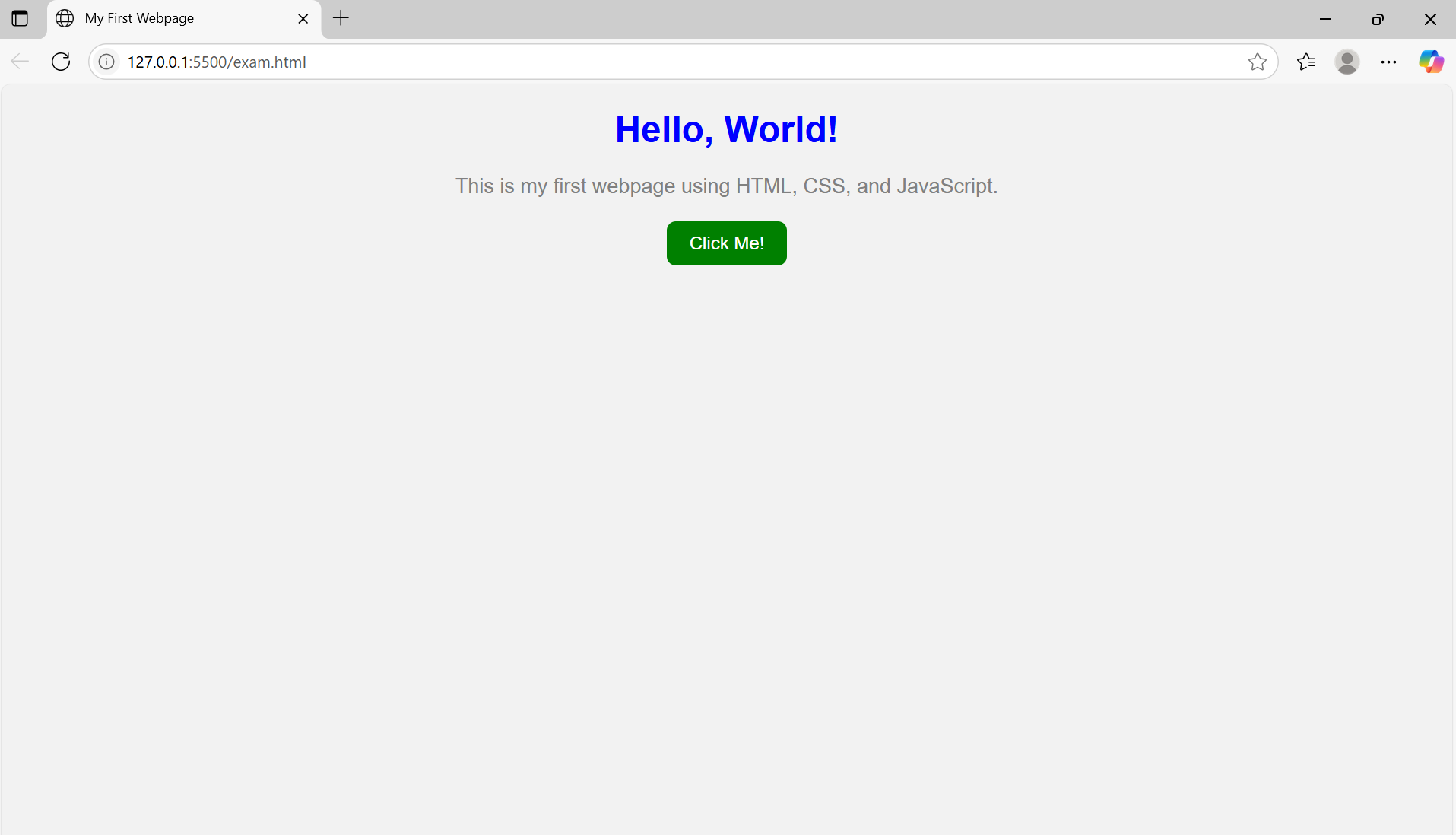Restore down the browser window

pos(1377,19)
